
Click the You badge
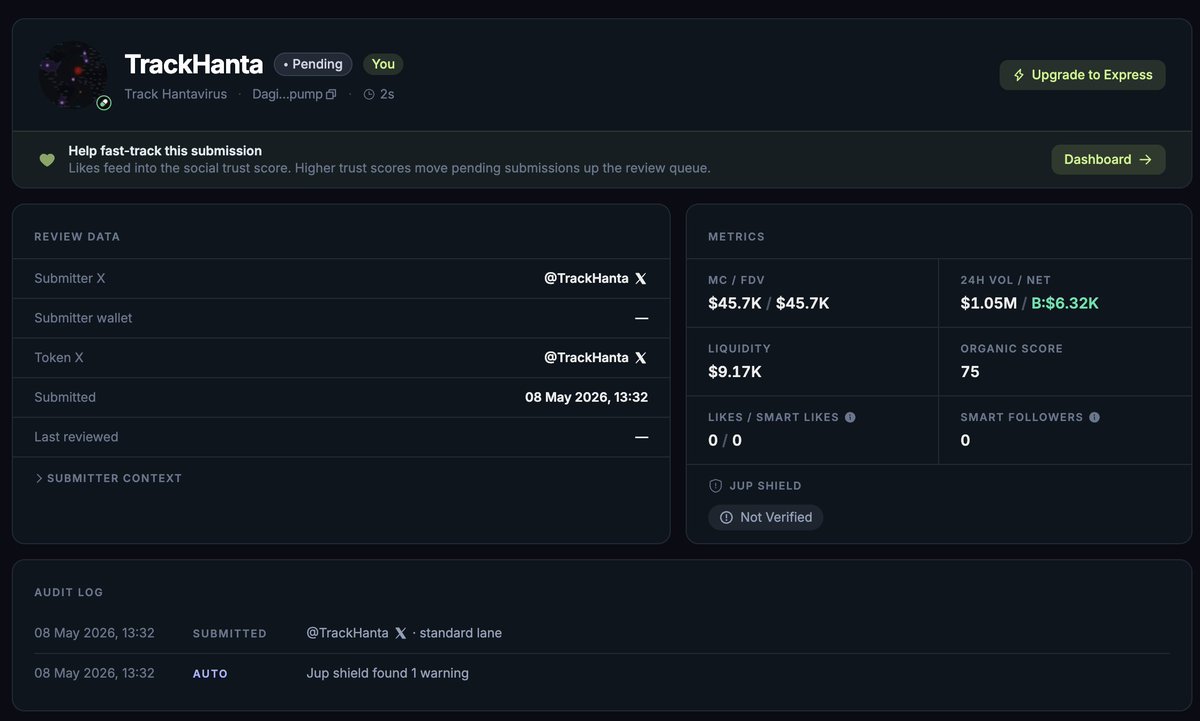[383, 64]
